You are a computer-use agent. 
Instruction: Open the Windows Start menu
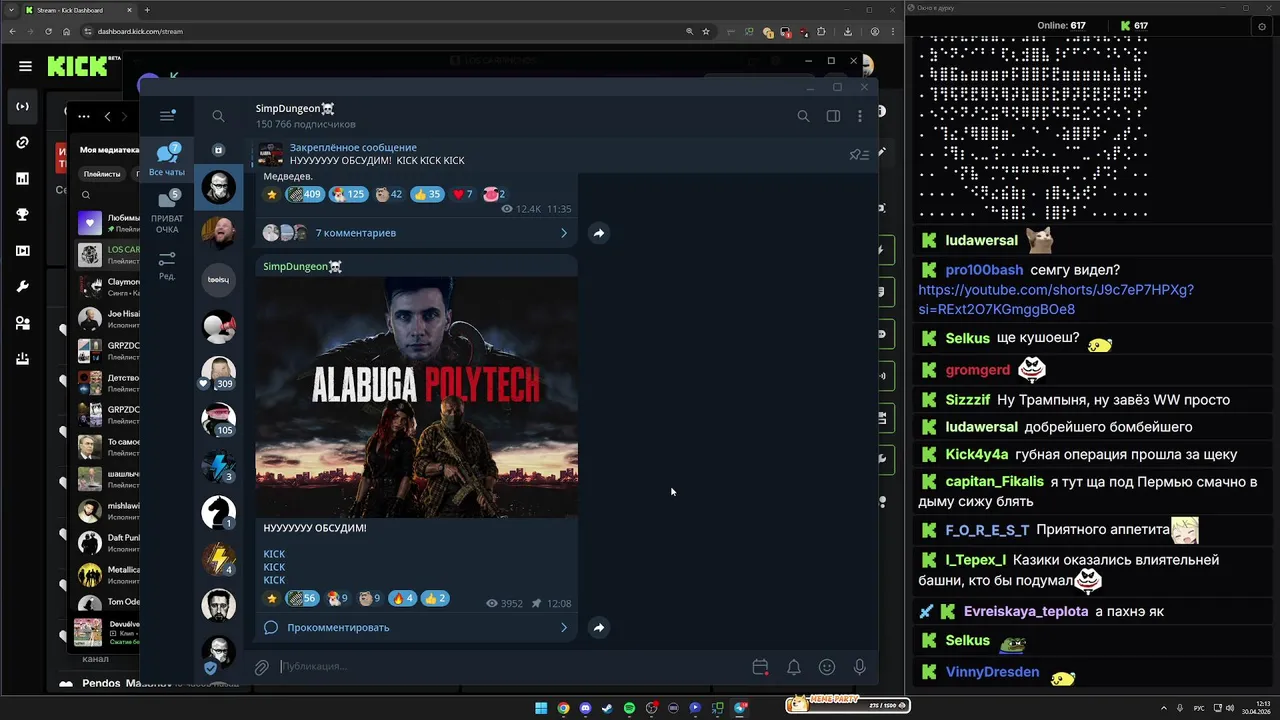tap(541, 708)
